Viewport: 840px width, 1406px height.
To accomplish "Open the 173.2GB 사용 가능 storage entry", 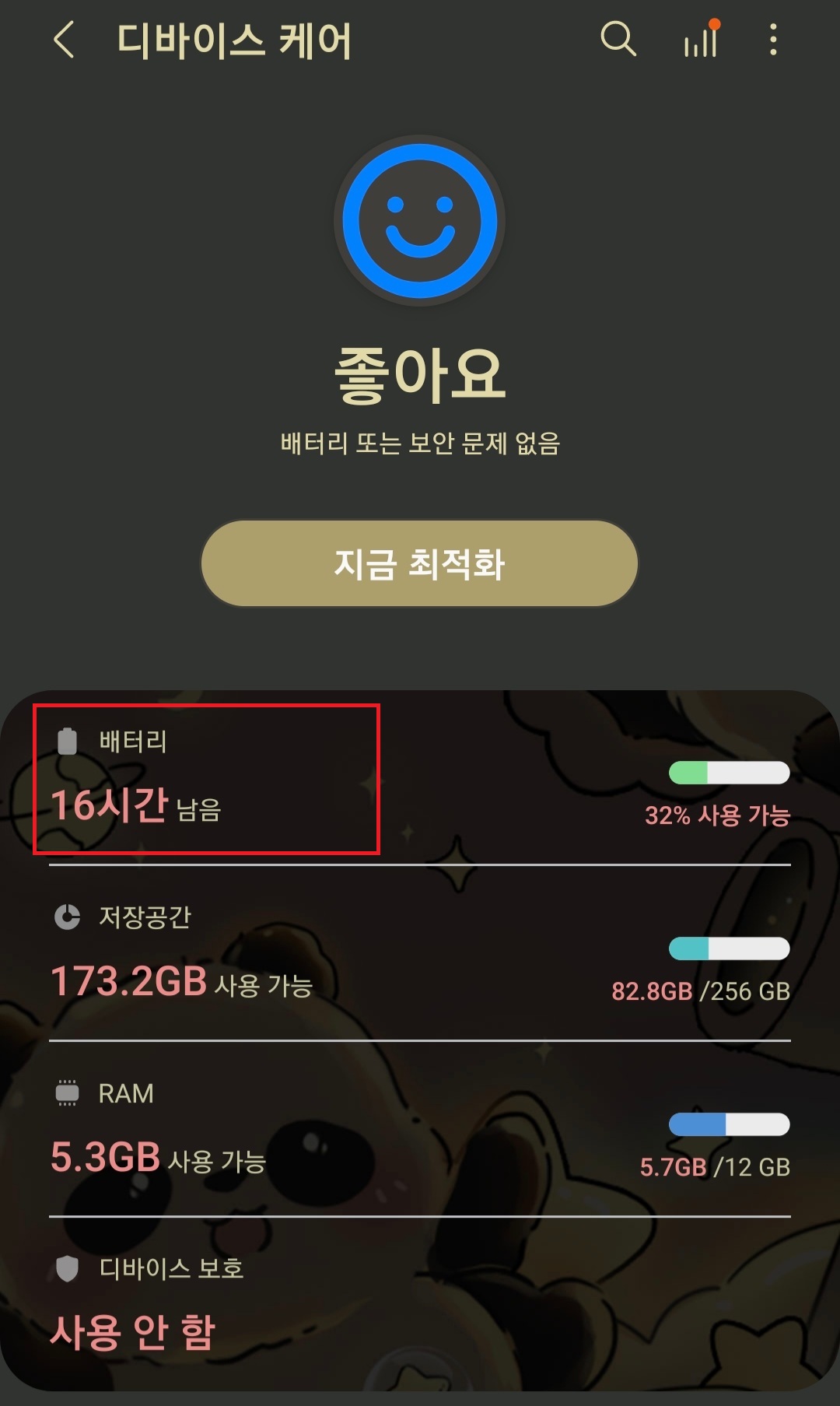I will [420, 953].
